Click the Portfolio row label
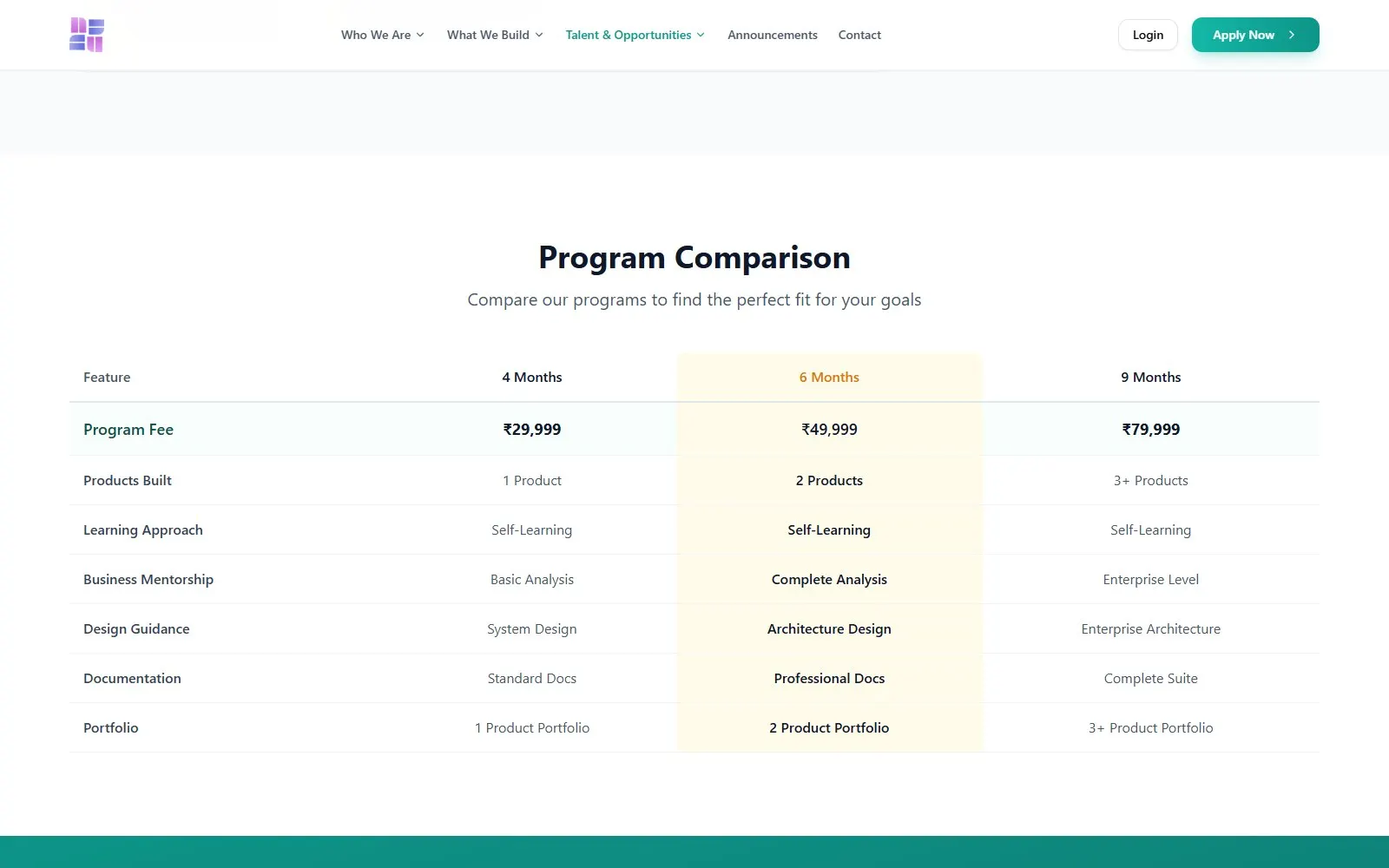This screenshot has width=1389, height=868. pos(111,727)
